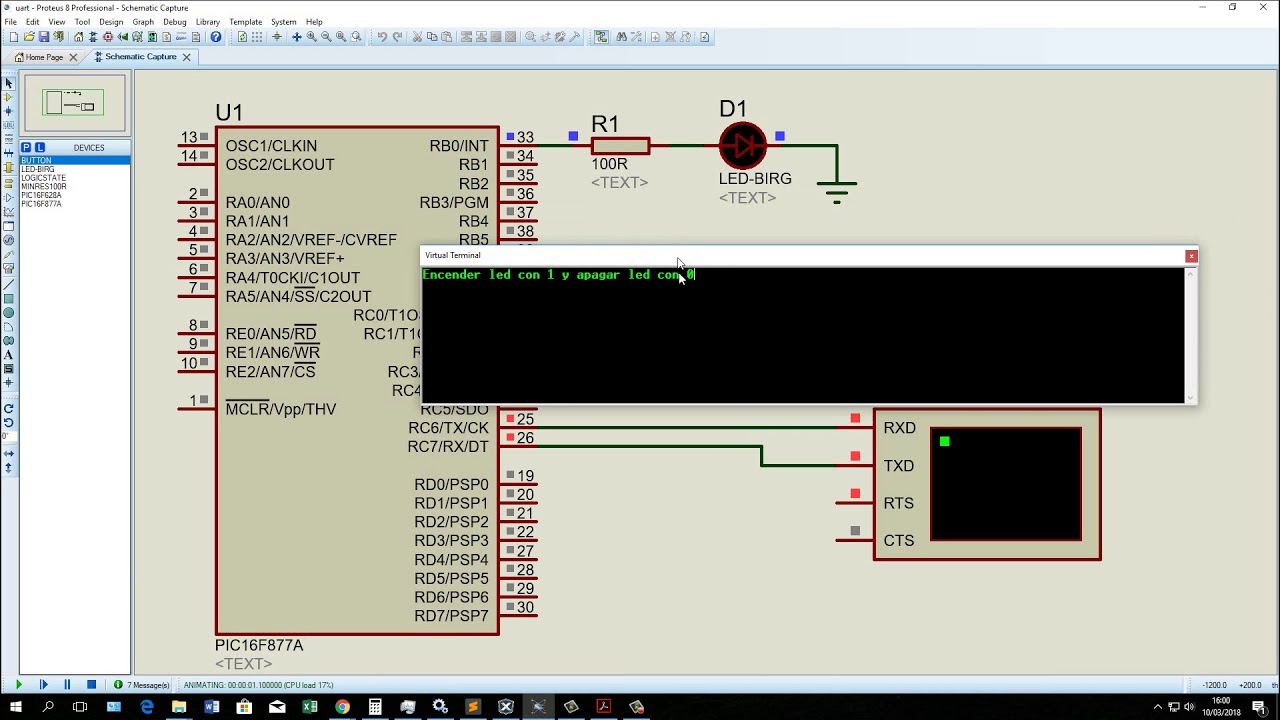1280x720 pixels.
Task: Click the Zoom Out magnifier icon
Action: coord(326,37)
